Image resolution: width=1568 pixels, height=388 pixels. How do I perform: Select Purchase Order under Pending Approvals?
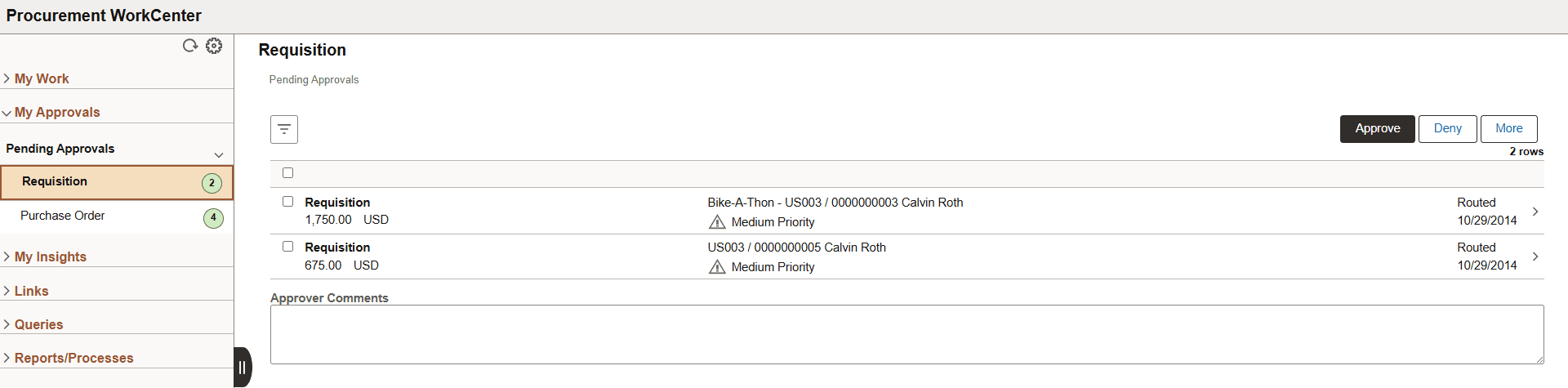(63, 216)
